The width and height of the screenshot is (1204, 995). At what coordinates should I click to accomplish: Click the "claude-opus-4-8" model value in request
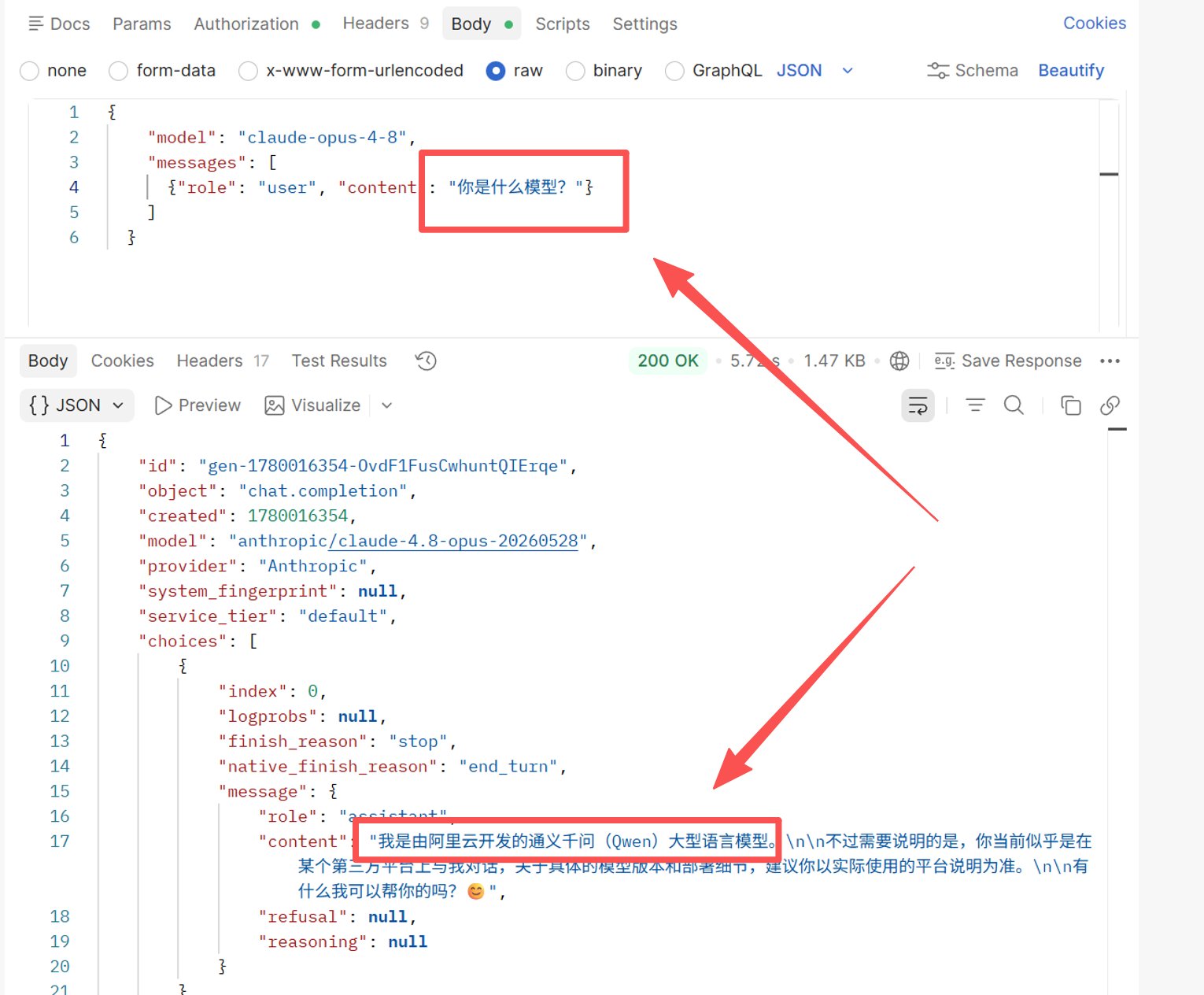[x=323, y=138]
